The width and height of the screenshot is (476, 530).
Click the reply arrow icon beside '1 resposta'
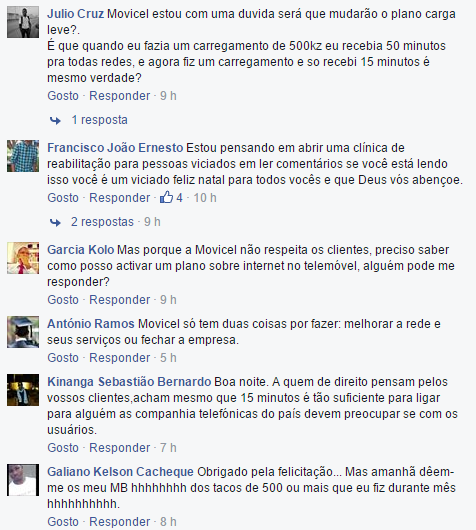(55, 120)
